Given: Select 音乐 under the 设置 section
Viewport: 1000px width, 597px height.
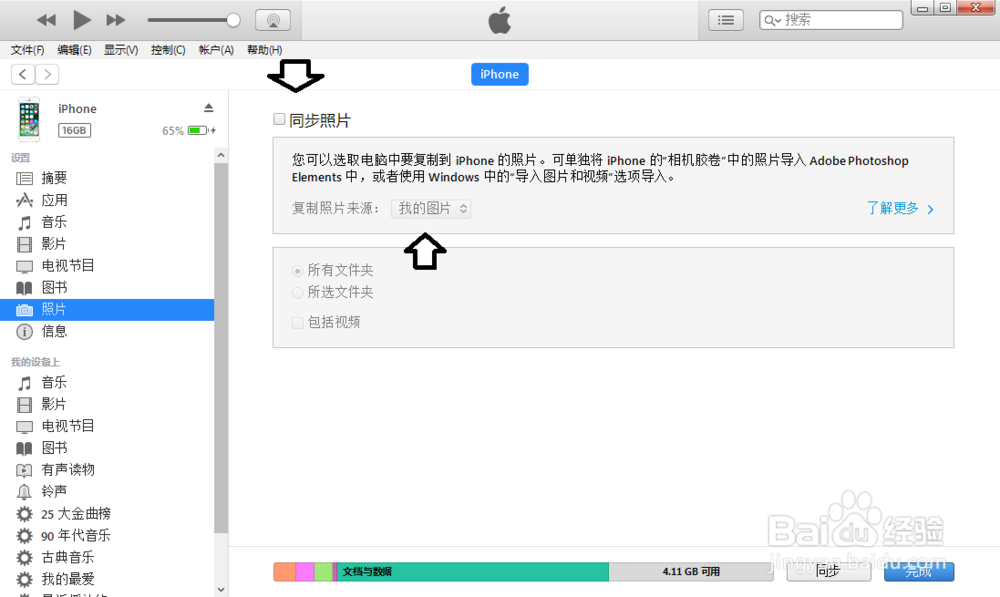Looking at the screenshot, I should click(x=107, y=222).
